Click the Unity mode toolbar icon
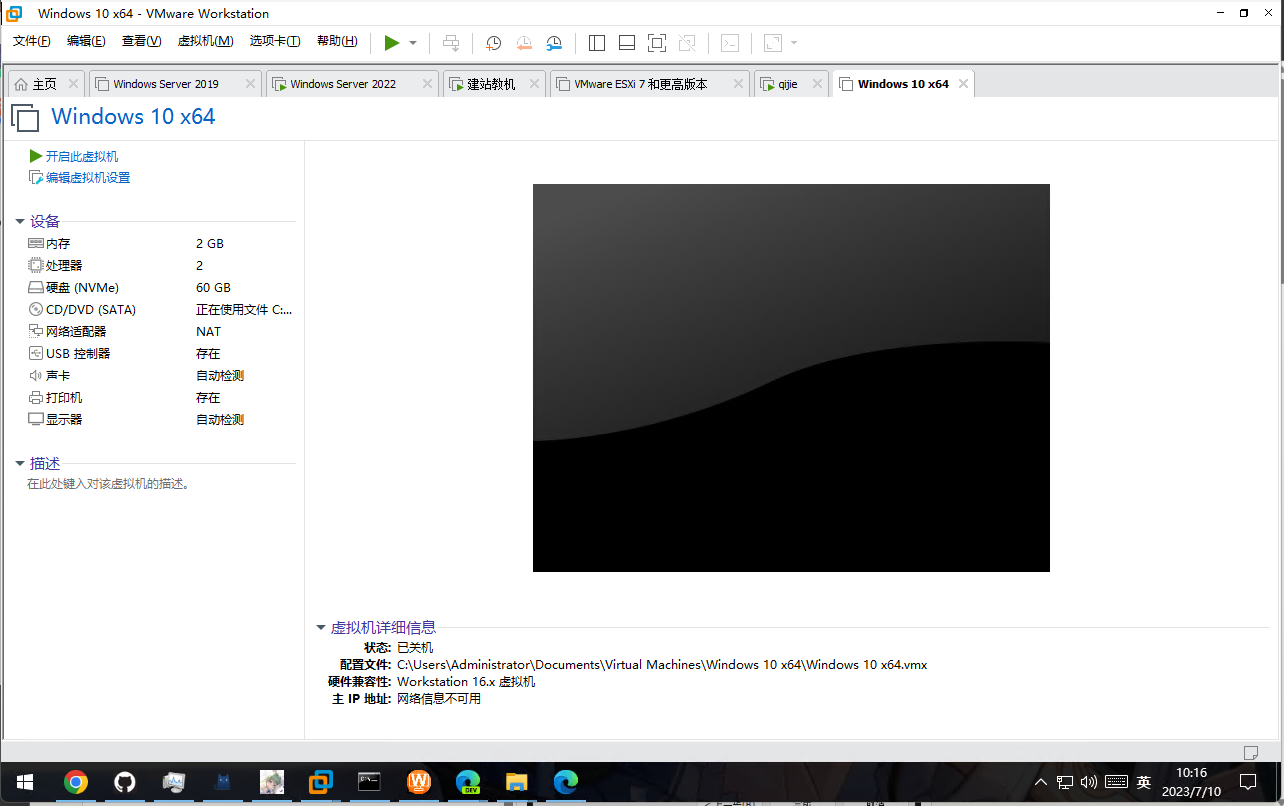 coord(687,43)
